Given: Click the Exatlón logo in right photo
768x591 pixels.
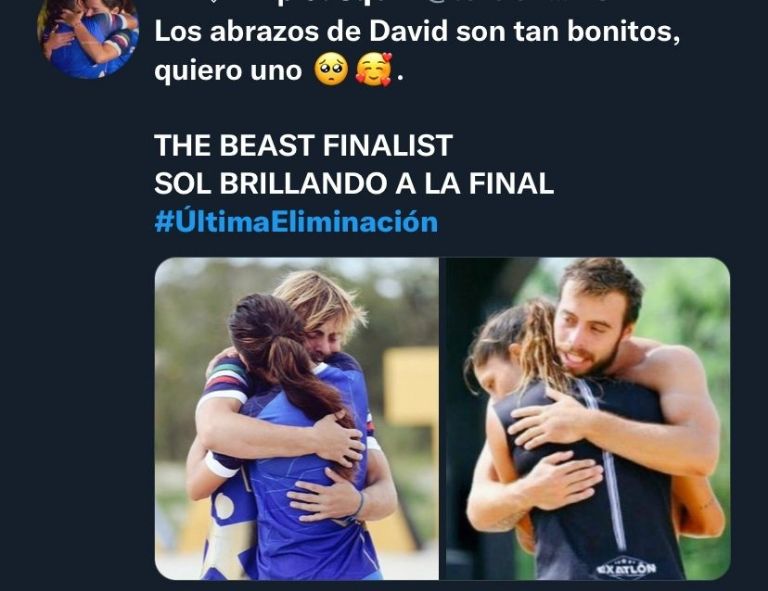Looking at the screenshot, I should click(x=626, y=568).
